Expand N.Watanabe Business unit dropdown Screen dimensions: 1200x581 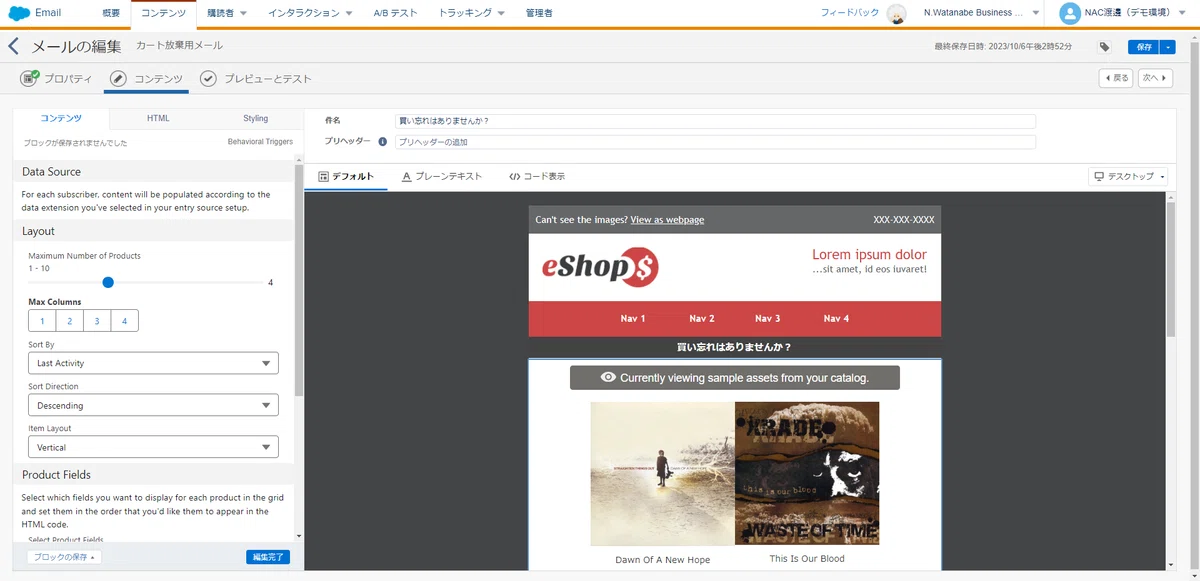[x=981, y=13]
